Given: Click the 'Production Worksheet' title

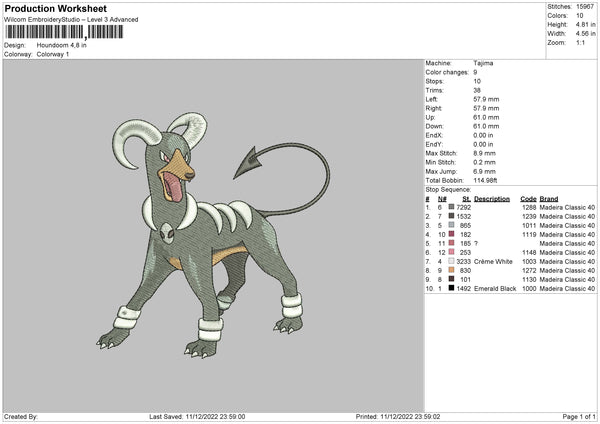Looking at the screenshot, I should 55,8.
